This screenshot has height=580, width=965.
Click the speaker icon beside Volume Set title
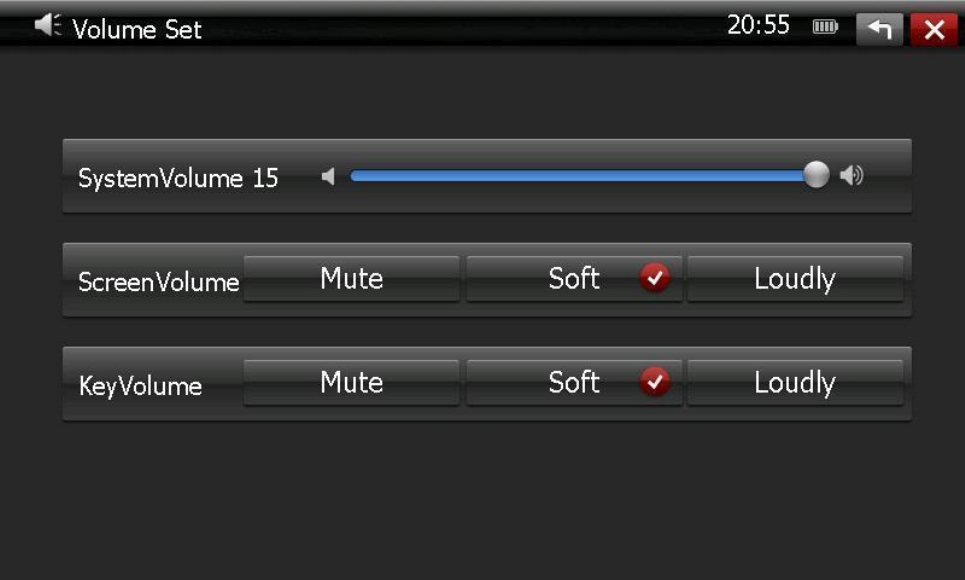click(x=47, y=26)
